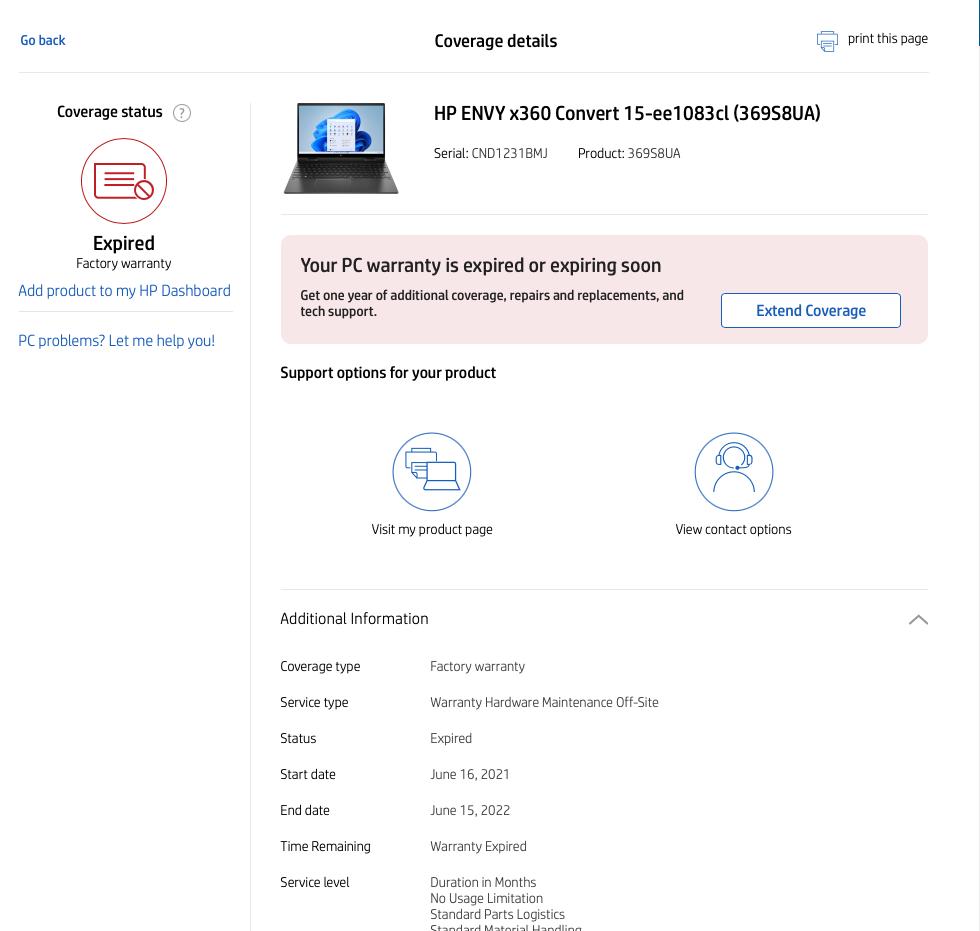Click the Start date label
The height and width of the screenshot is (931, 980).
coord(308,774)
